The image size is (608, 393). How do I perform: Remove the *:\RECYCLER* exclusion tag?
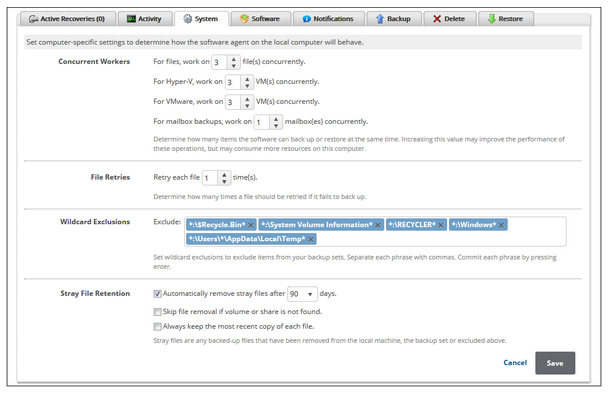point(441,225)
